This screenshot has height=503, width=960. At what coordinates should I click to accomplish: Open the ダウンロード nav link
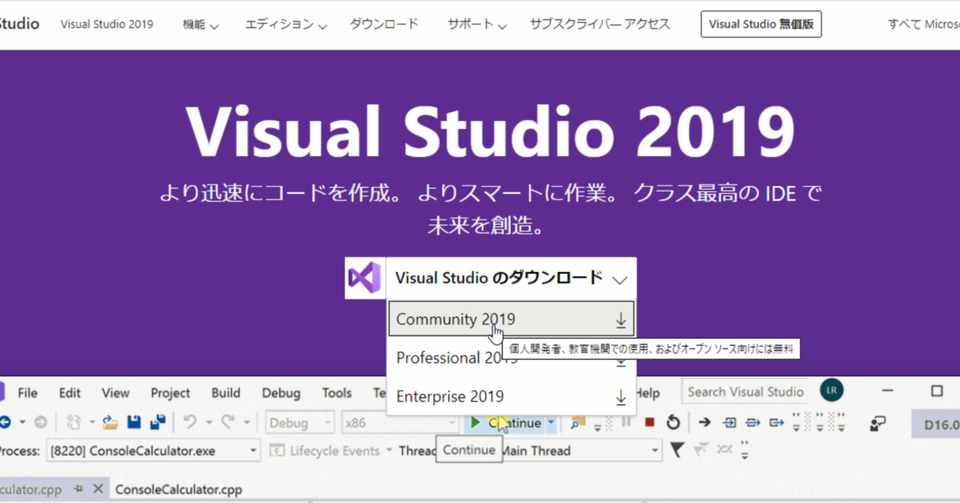tap(384, 24)
